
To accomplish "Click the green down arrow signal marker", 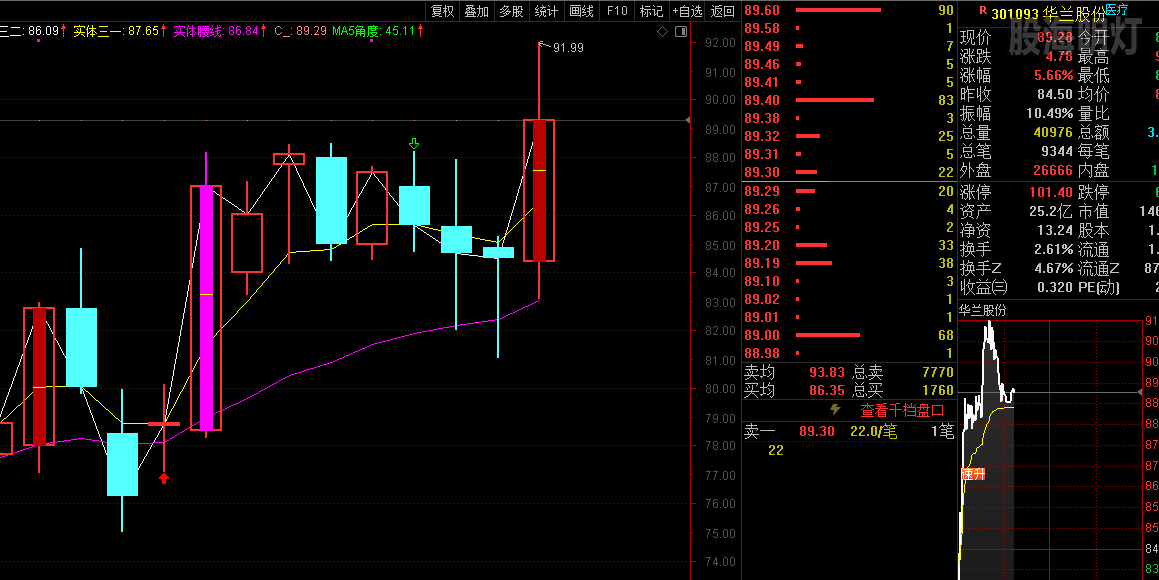I will pos(414,145).
